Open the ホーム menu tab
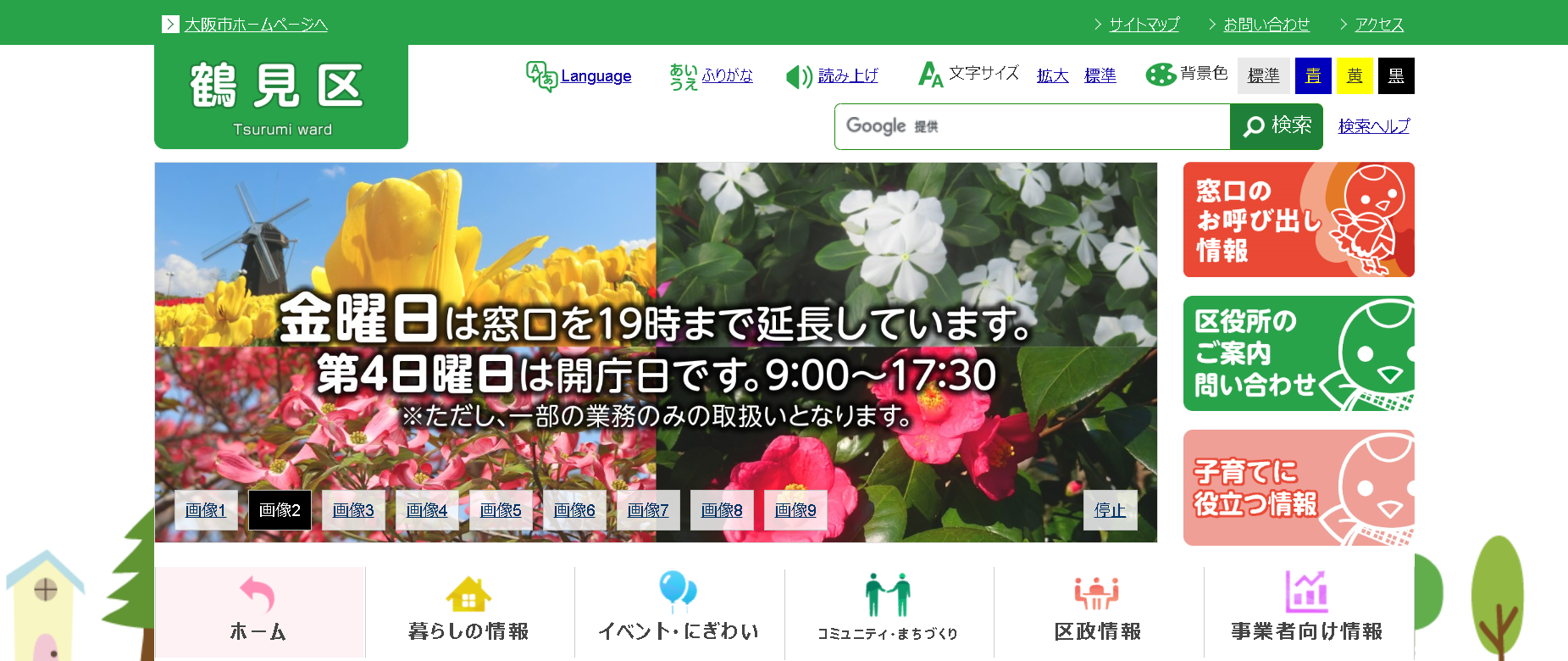Image resolution: width=1568 pixels, height=661 pixels. tap(260, 612)
